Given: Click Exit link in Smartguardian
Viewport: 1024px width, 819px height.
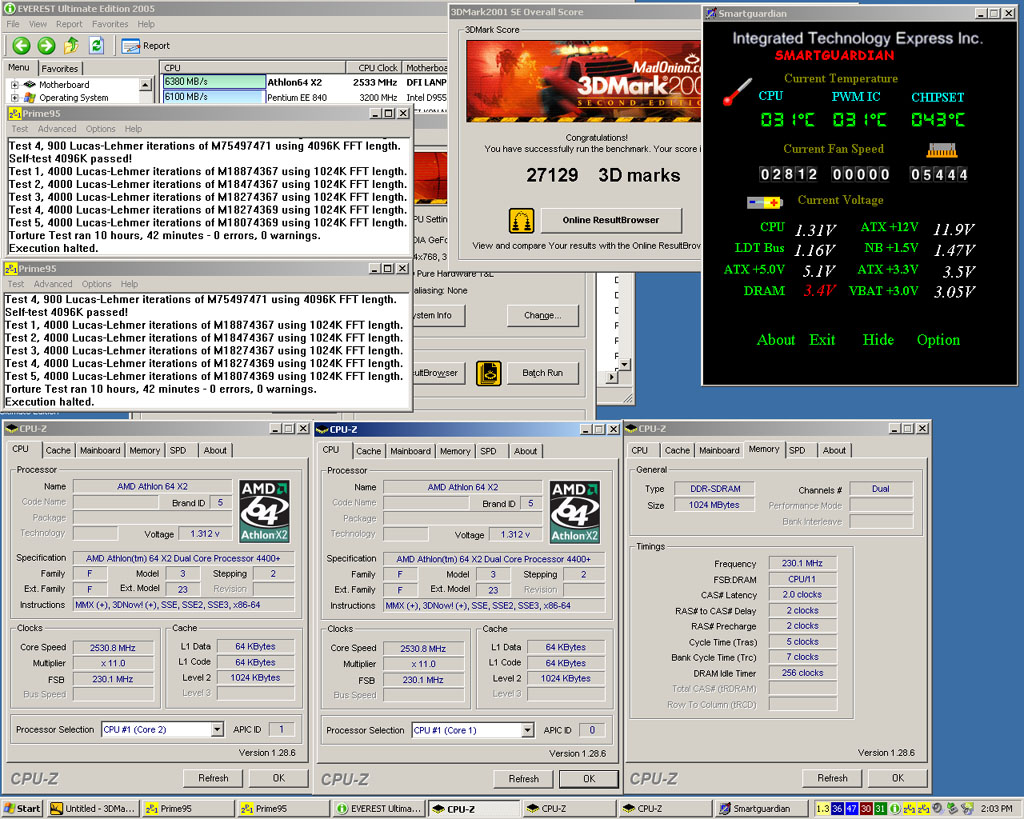Looking at the screenshot, I should tap(822, 340).
